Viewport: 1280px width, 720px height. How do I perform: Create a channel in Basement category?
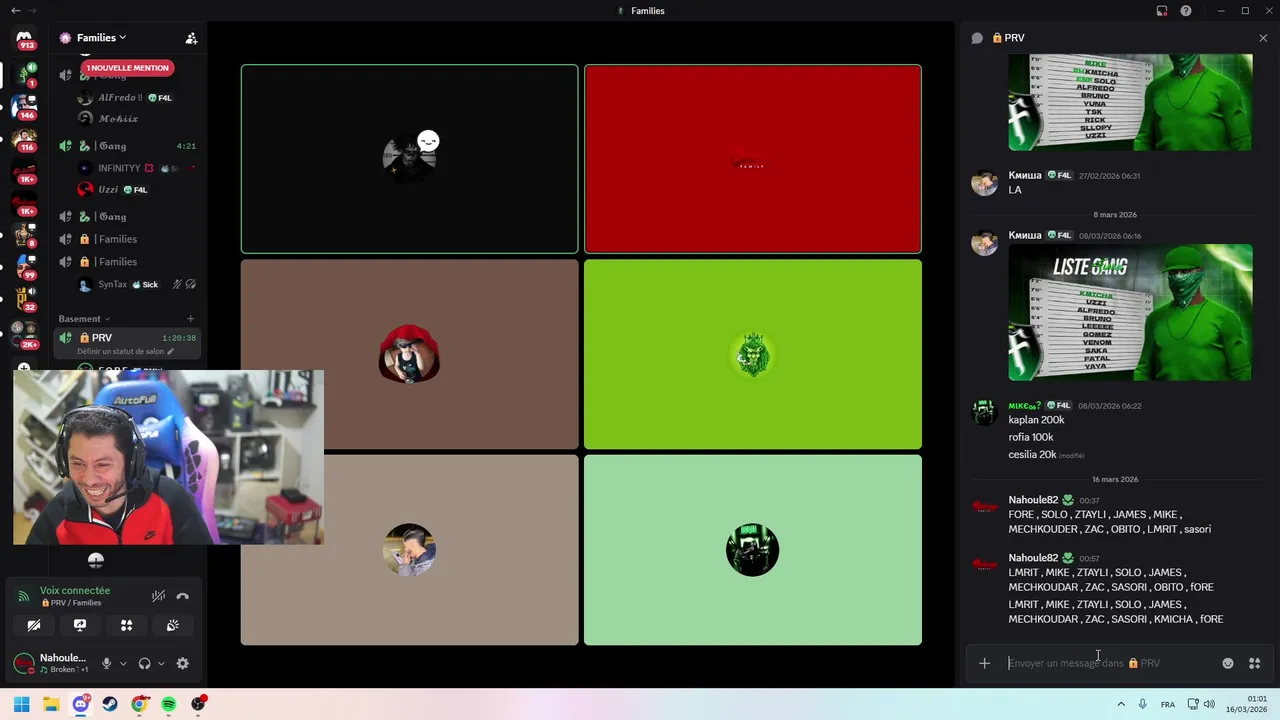(x=191, y=319)
